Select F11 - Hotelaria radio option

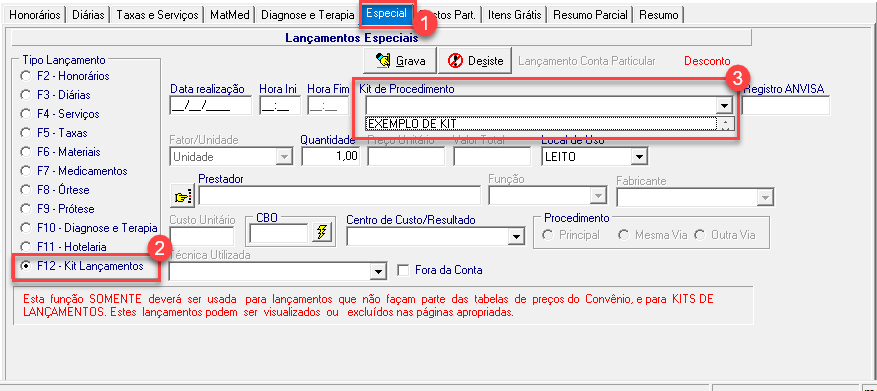(x=25, y=247)
